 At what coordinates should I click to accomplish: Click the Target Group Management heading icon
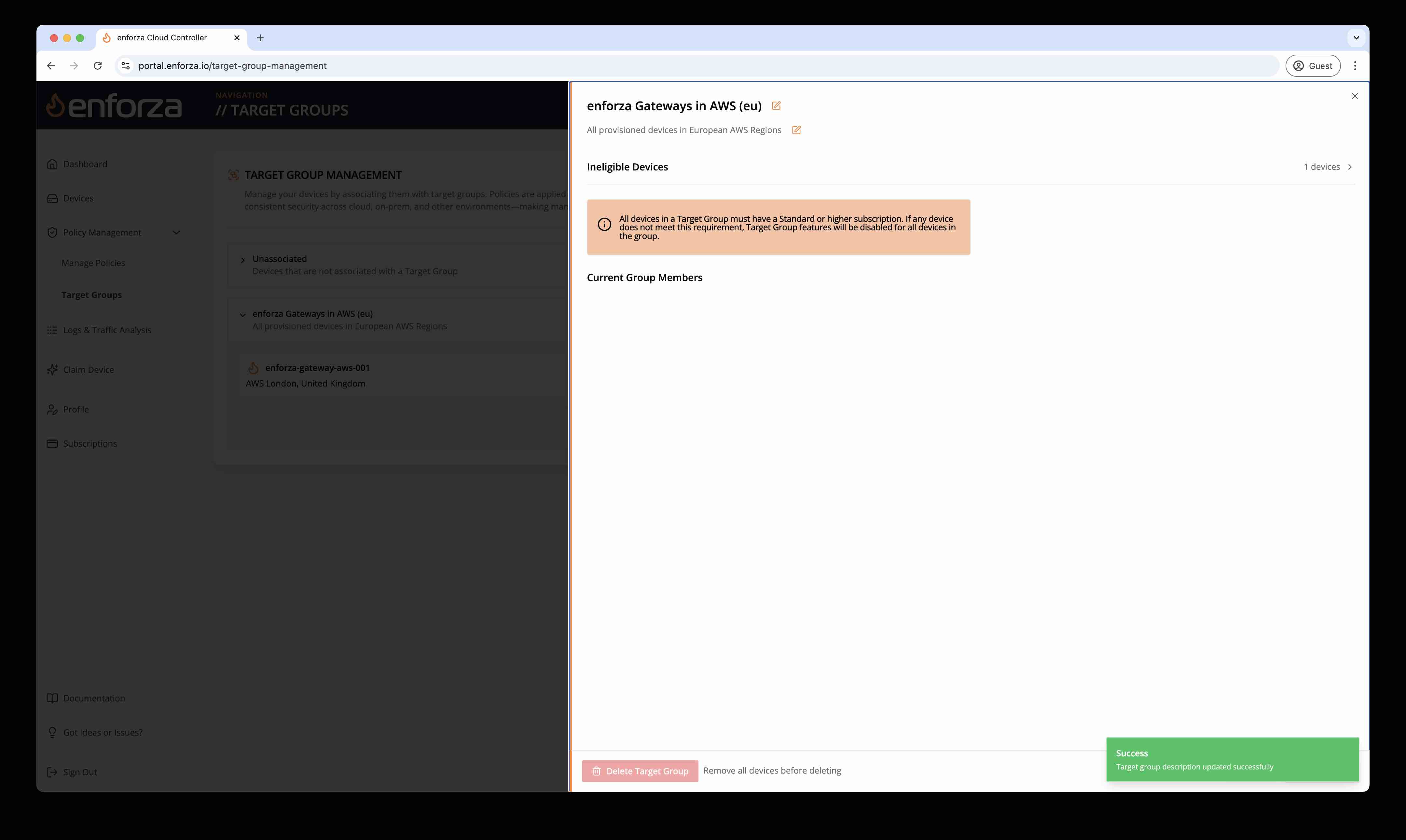233,175
